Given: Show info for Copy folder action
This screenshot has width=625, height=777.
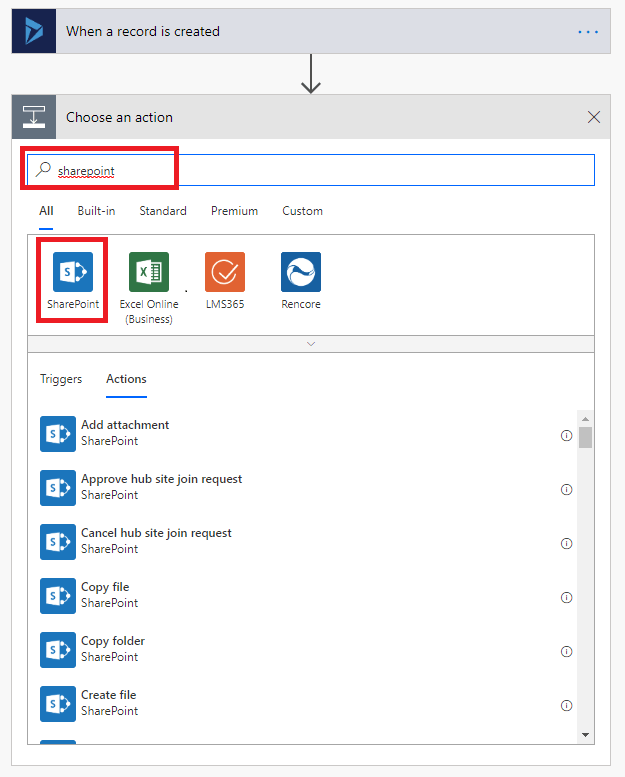Looking at the screenshot, I should (567, 652).
